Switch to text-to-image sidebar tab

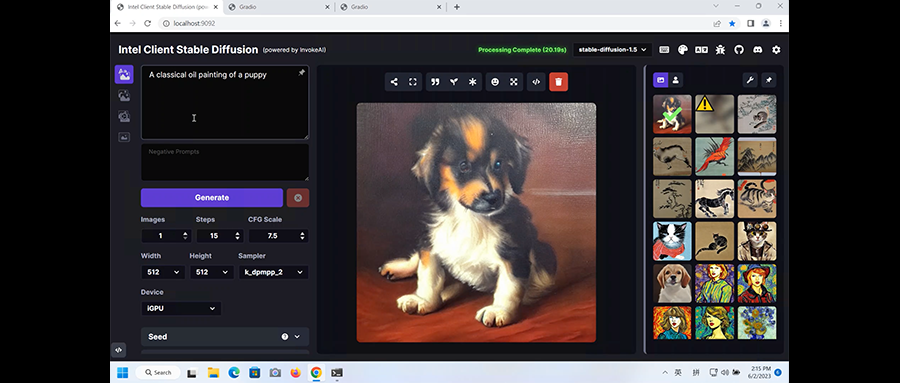coord(124,74)
